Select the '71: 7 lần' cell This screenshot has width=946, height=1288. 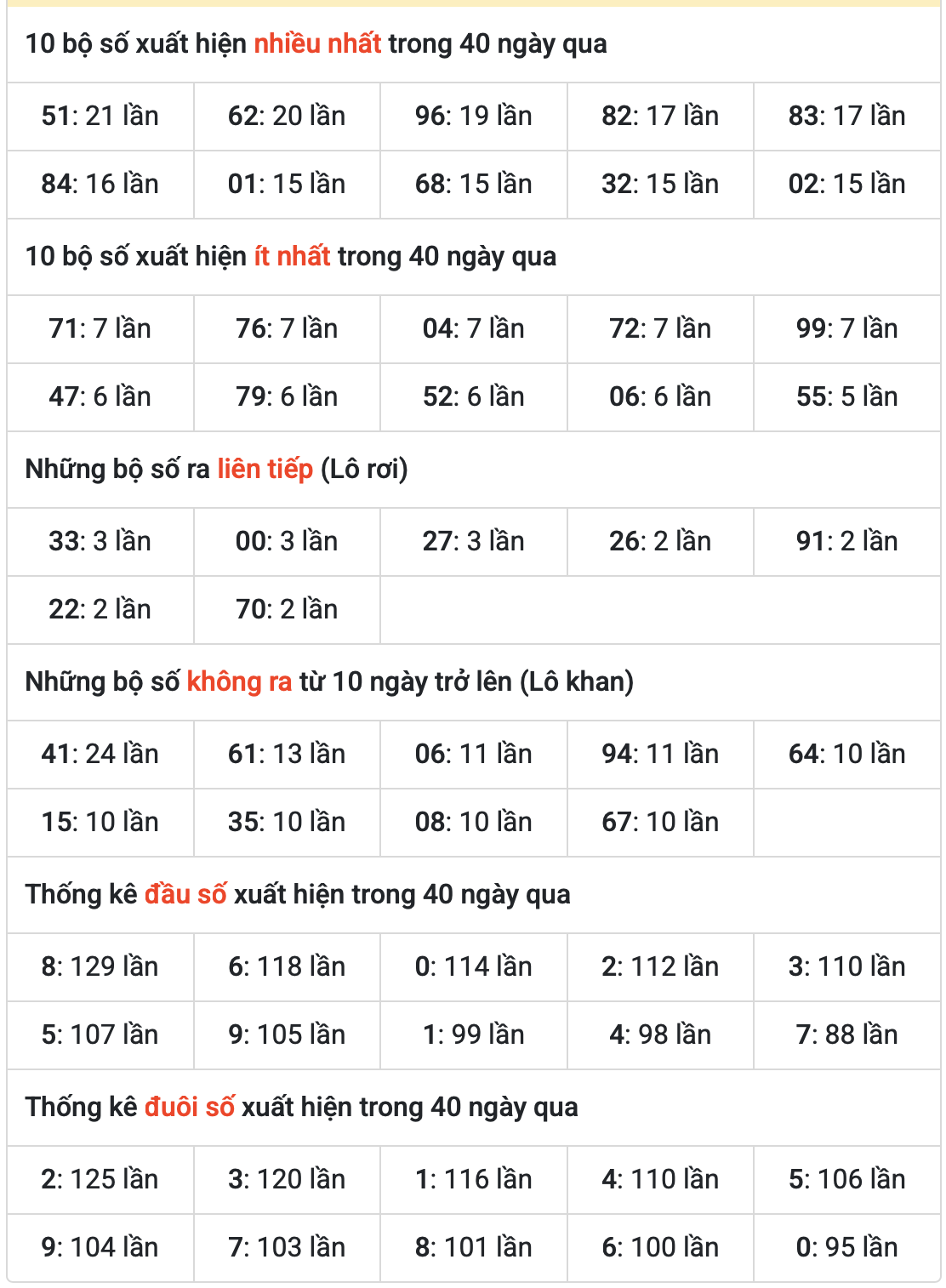[100, 329]
